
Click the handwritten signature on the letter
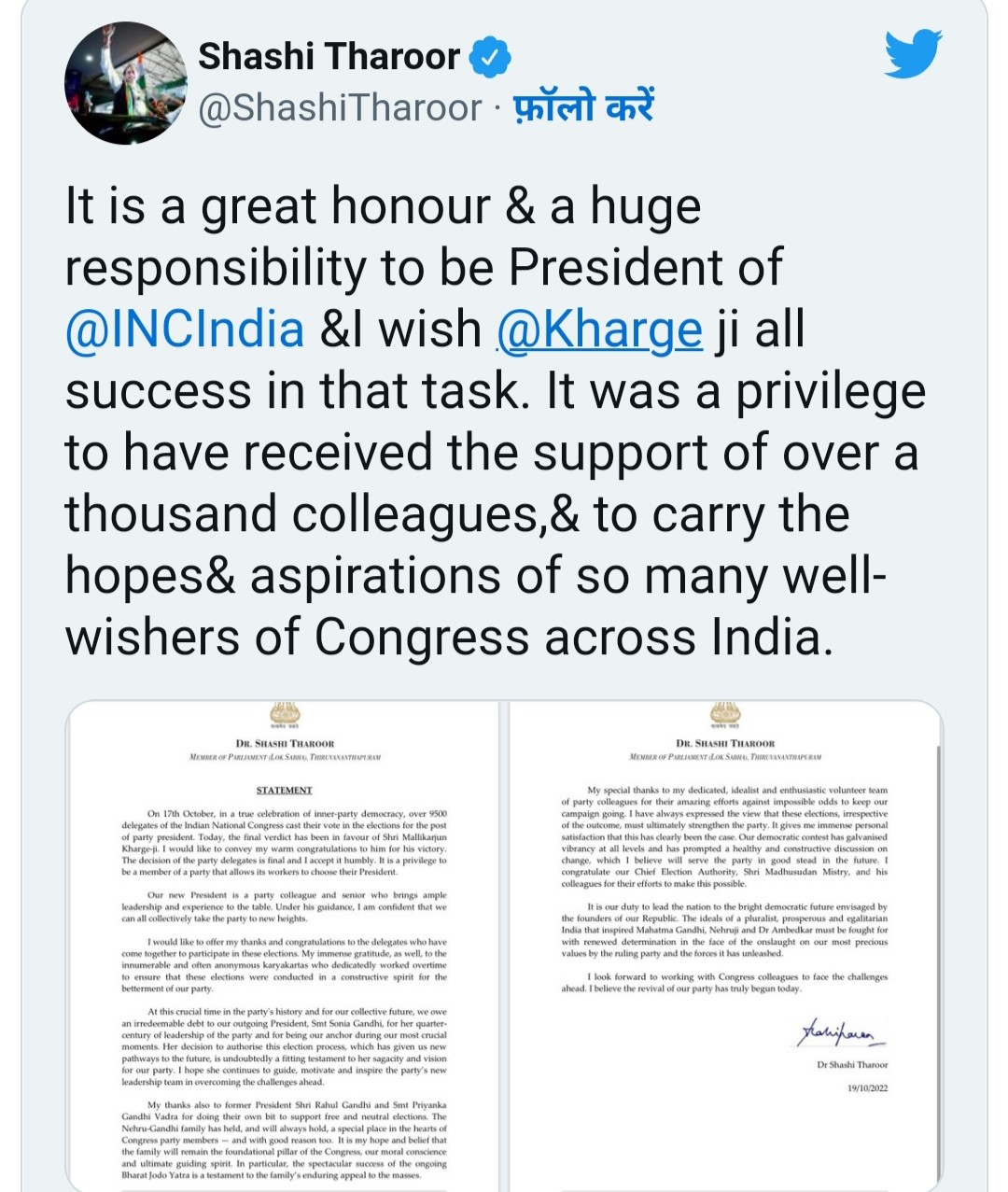coord(840,1033)
